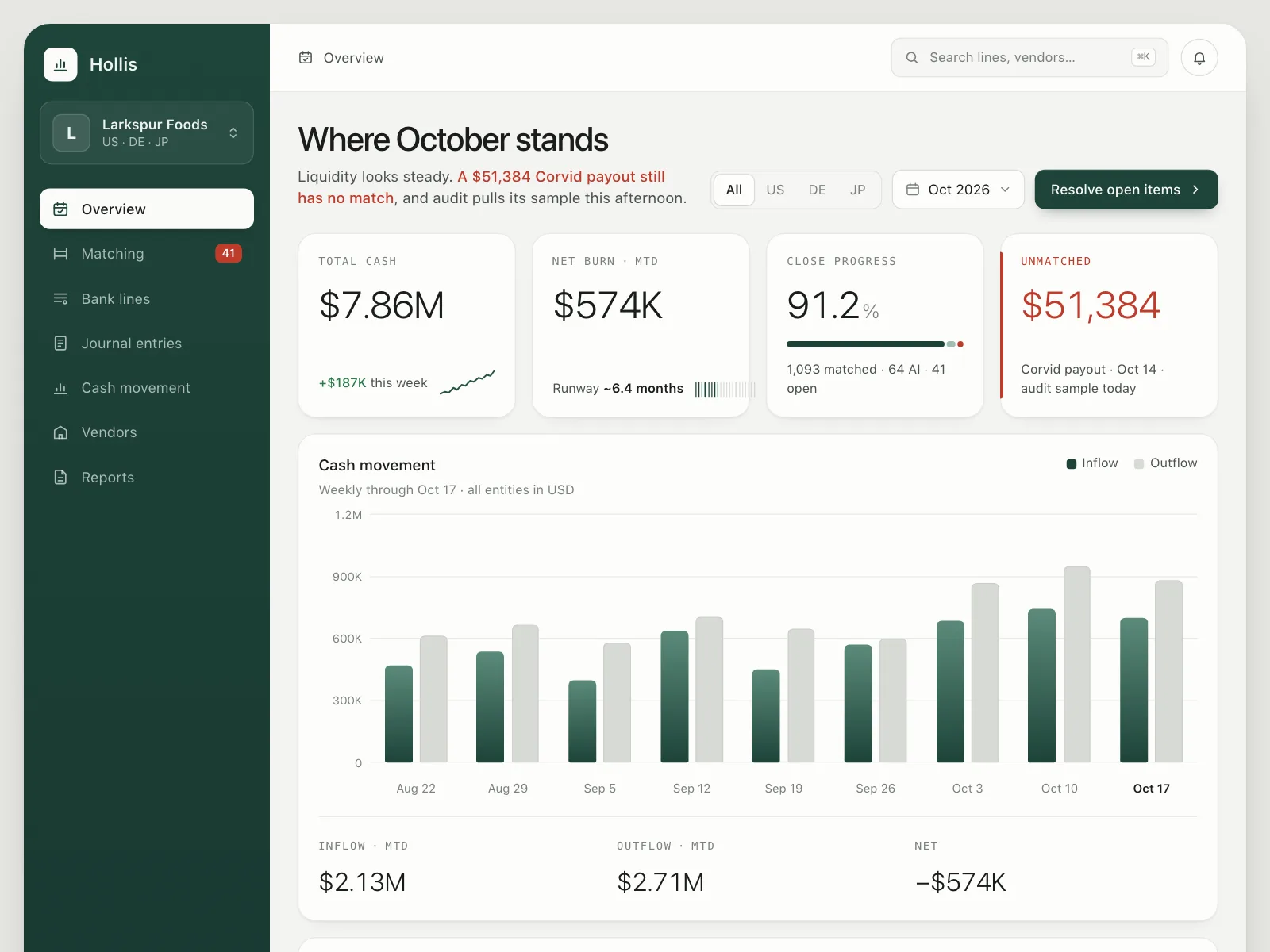
Task: Click the Cash movement chart icon
Action: [60, 388]
